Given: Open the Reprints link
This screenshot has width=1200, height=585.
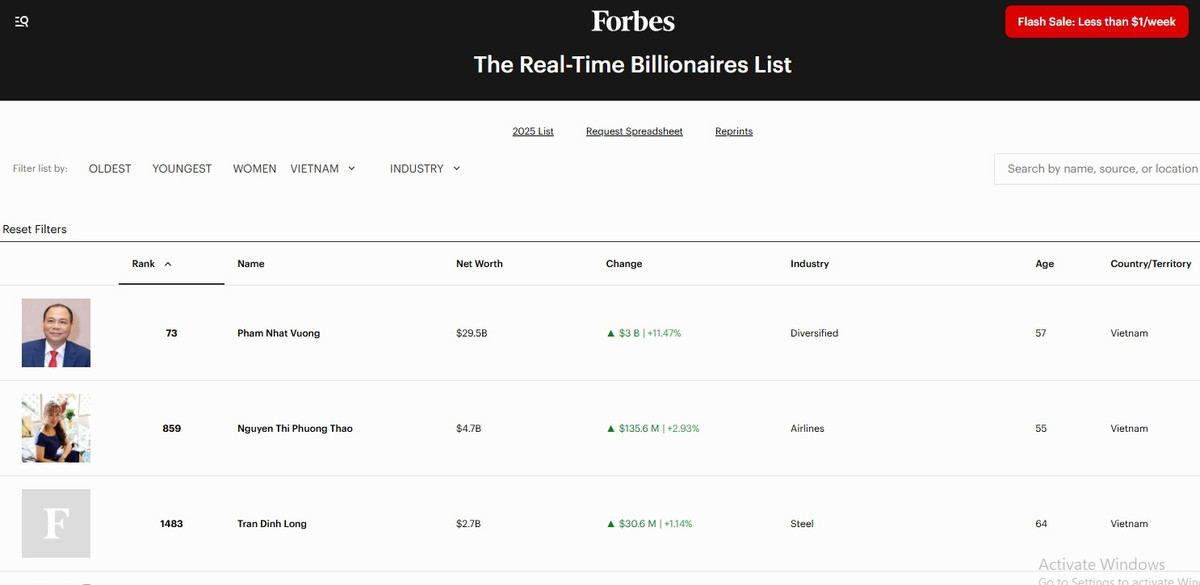Looking at the screenshot, I should tap(734, 132).
